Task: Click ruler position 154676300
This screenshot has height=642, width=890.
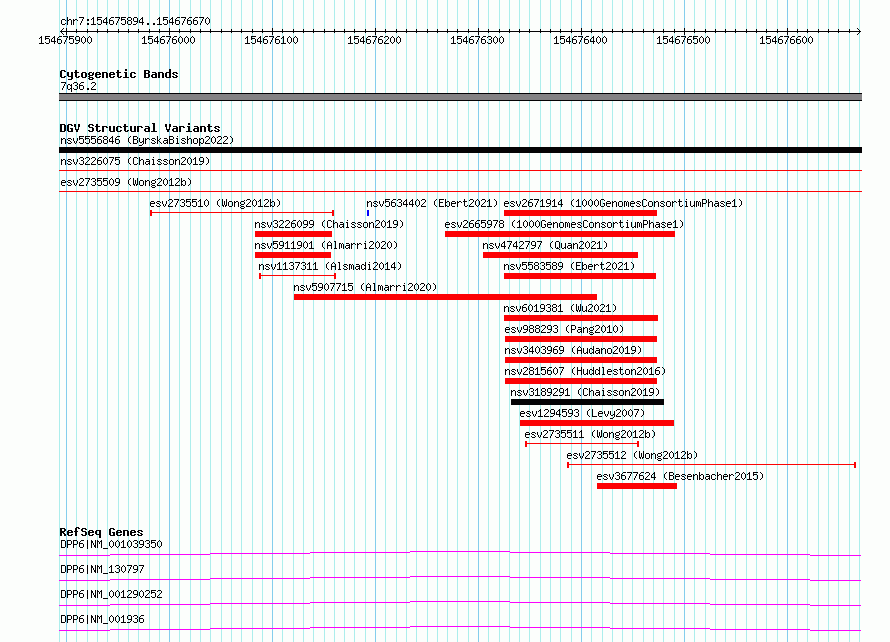Action: [x=477, y=40]
